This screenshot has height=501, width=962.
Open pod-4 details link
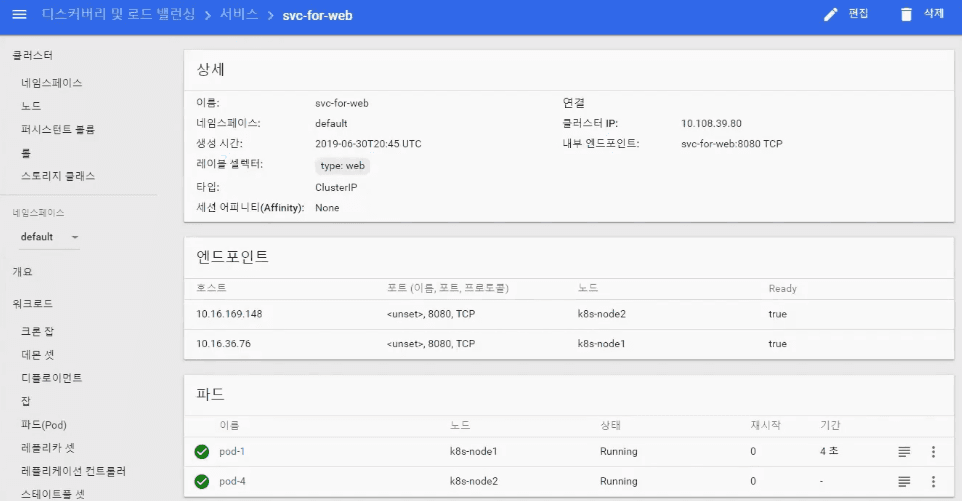tap(232, 482)
